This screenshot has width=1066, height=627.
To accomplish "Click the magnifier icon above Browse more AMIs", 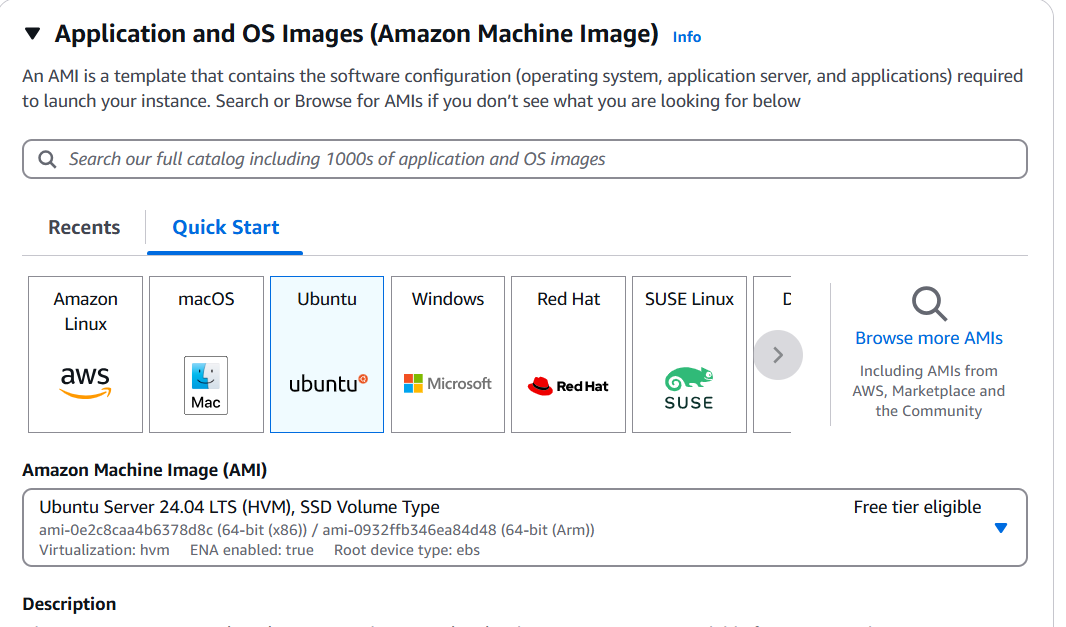I will (x=929, y=303).
